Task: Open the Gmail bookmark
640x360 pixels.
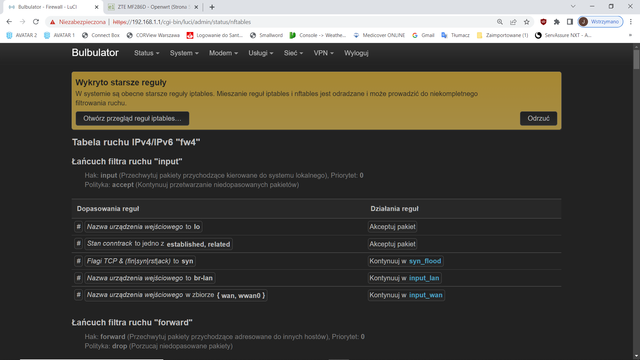Action: [423, 36]
